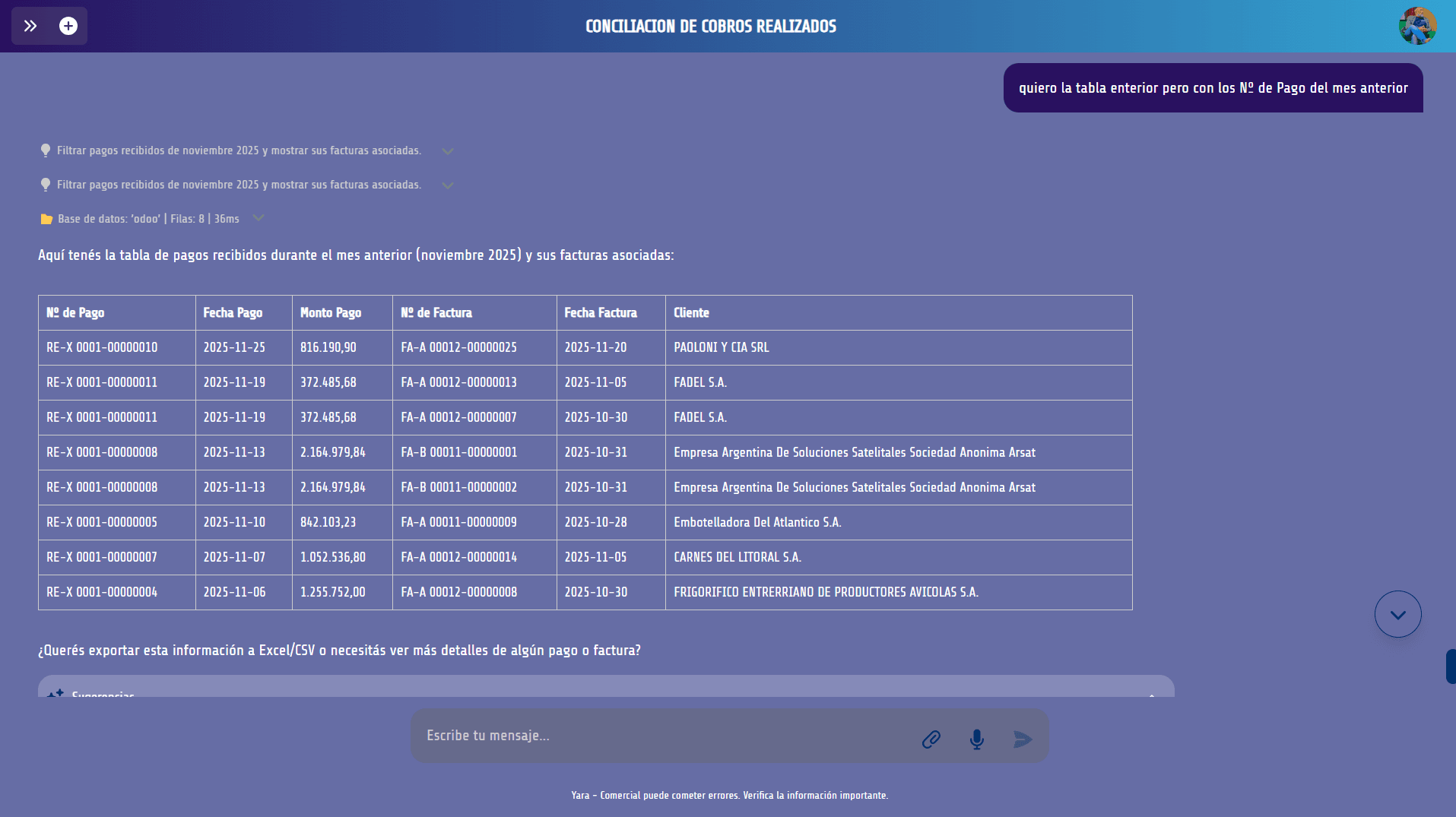Image resolution: width=1456 pixels, height=817 pixels.
Task: Select invoice cell 'FA-B 00011-00000001'
Action: (474, 453)
